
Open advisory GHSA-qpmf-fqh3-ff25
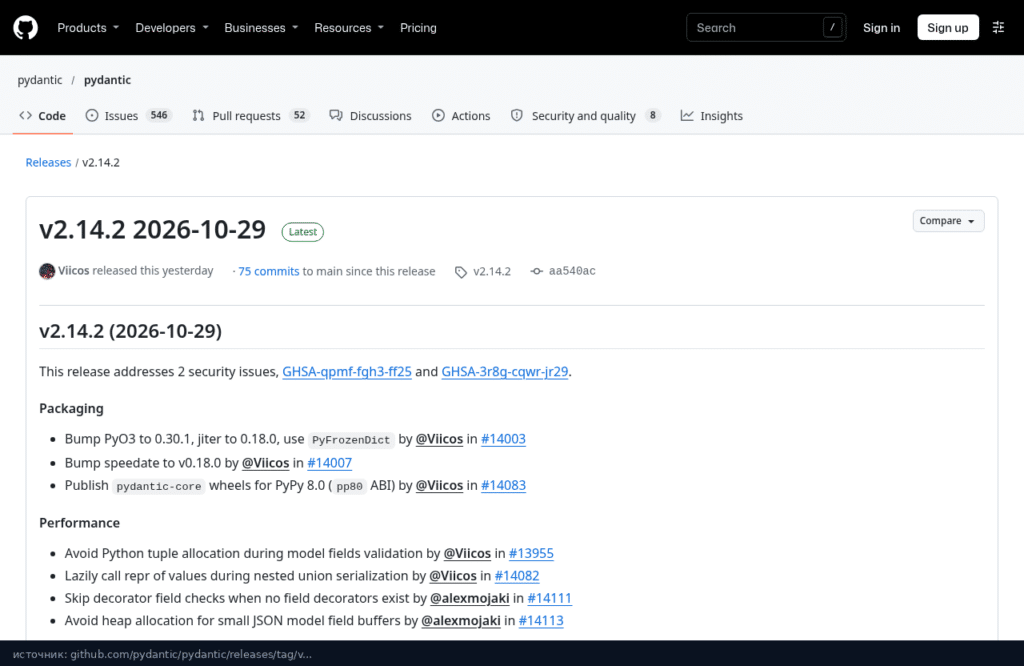(x=347, y=372)
